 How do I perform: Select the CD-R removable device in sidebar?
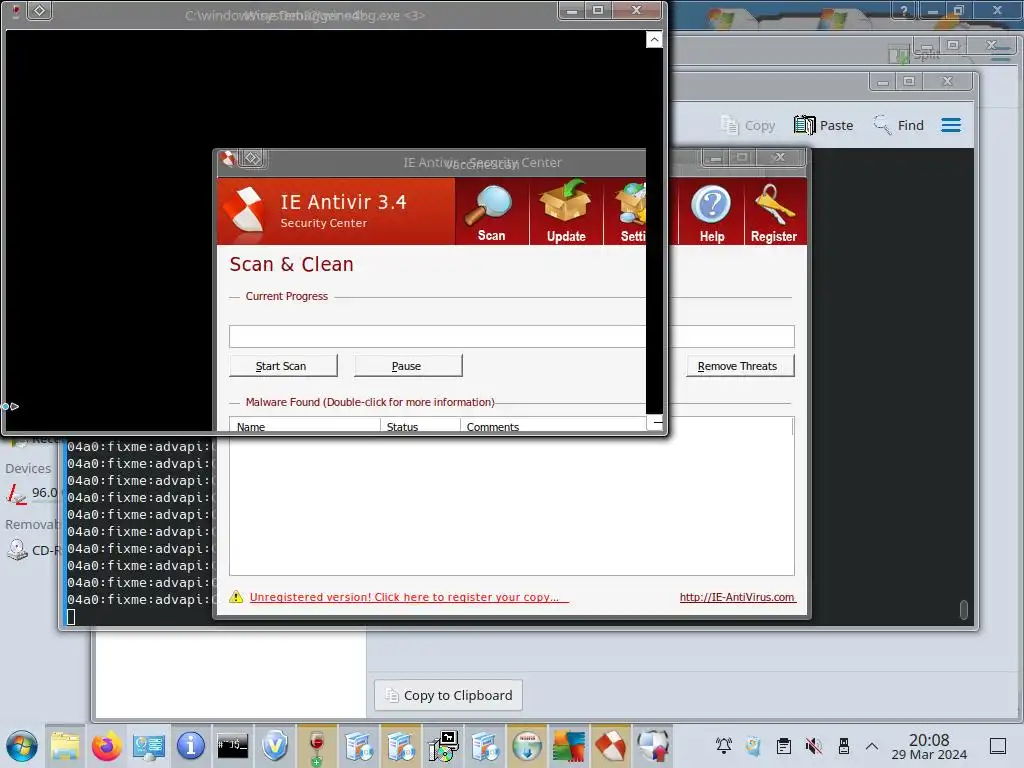(33, 550)
